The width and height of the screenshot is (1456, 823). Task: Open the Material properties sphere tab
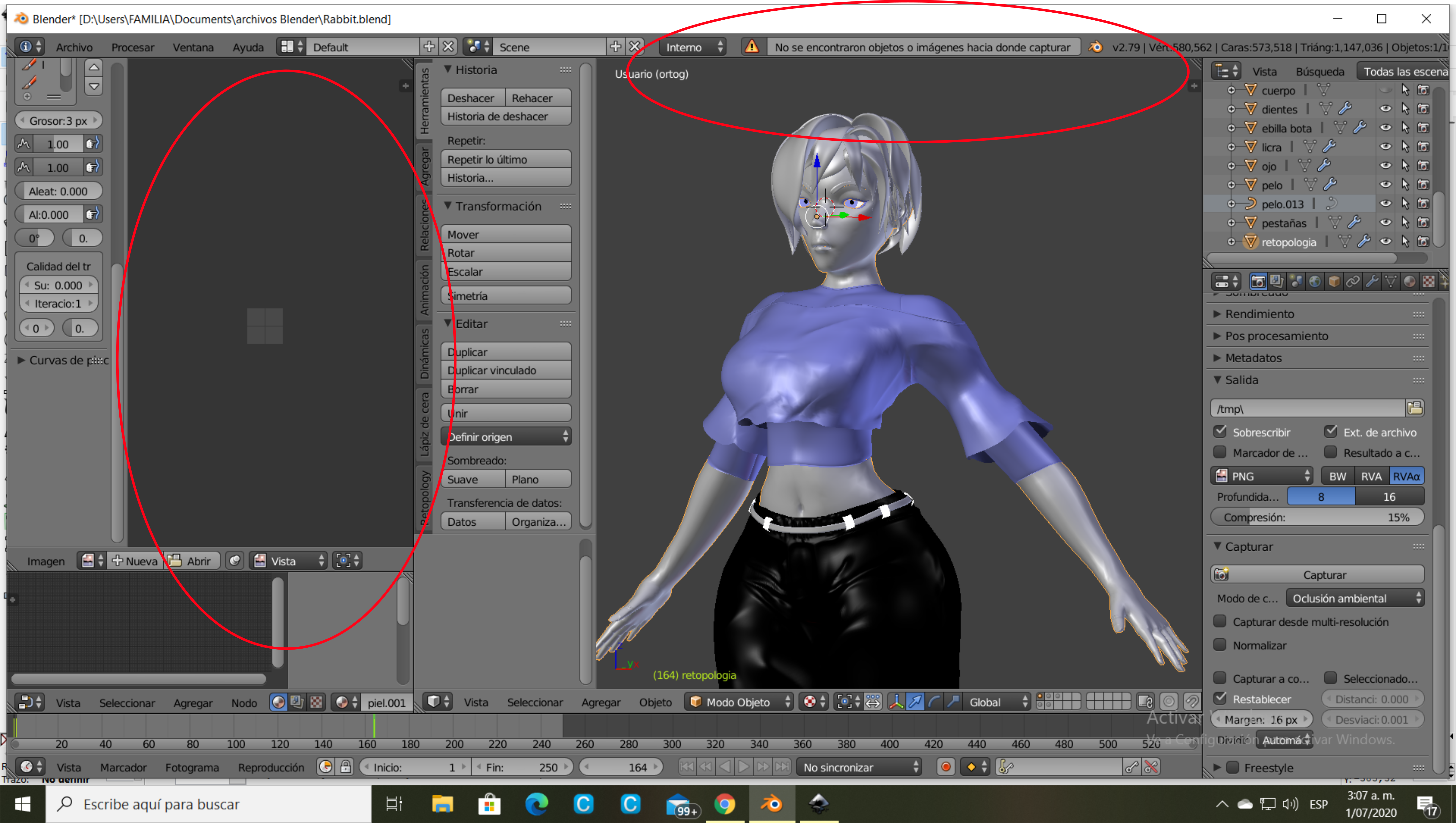click(1410, 282)
